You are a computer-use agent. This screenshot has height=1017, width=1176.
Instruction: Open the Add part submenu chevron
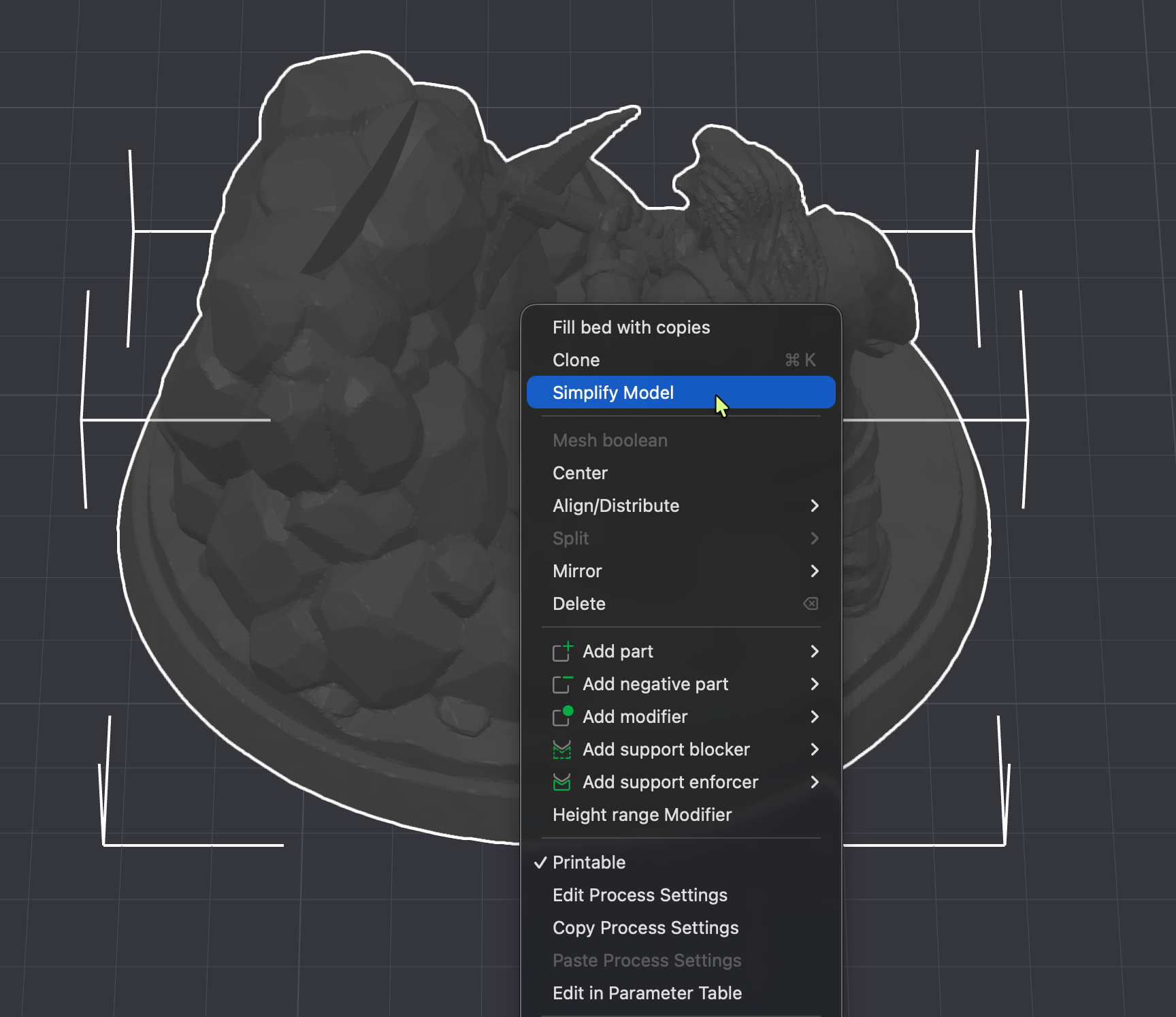coord(814,651)
